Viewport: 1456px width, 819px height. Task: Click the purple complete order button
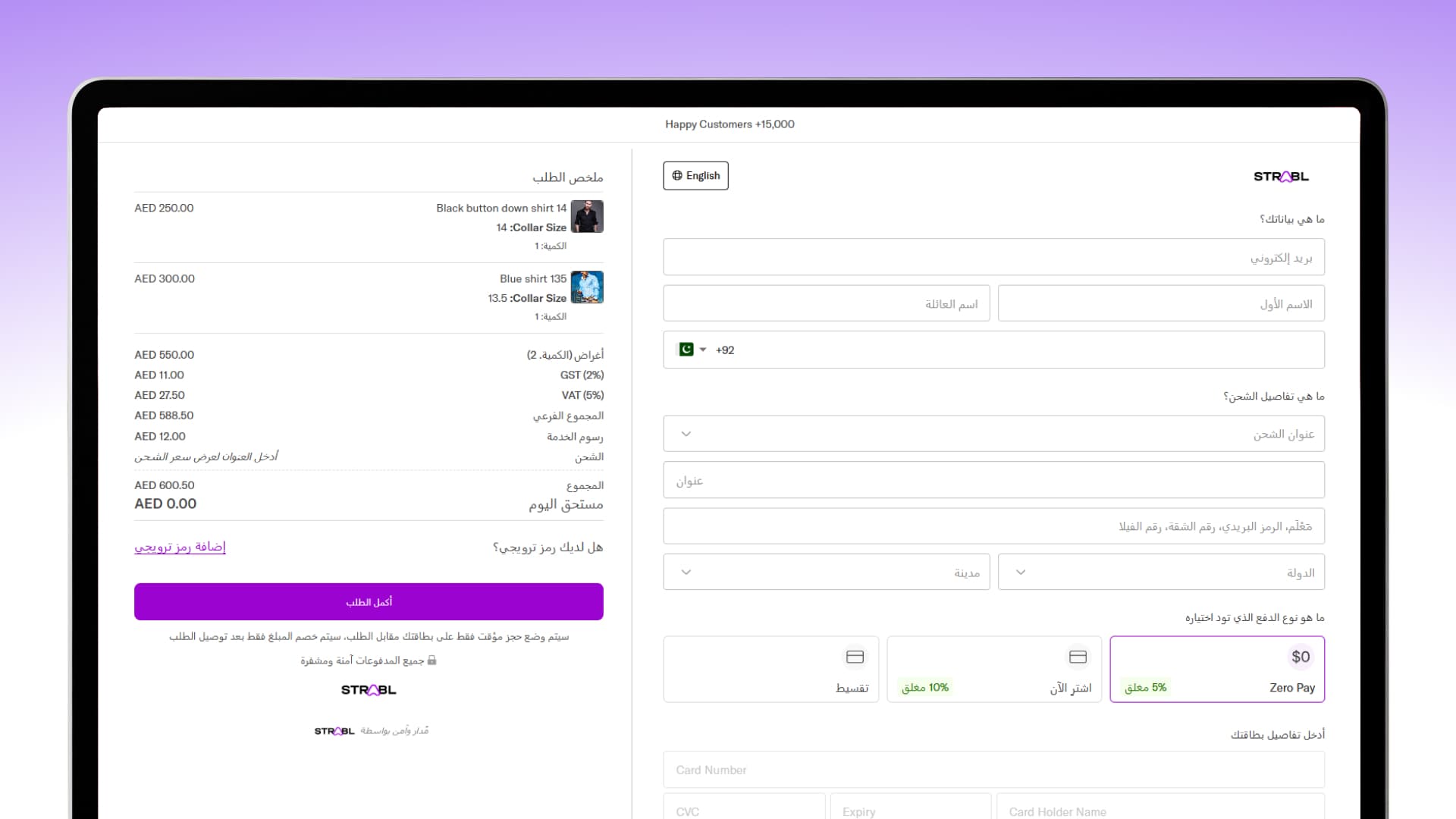[x=369, y=602]
